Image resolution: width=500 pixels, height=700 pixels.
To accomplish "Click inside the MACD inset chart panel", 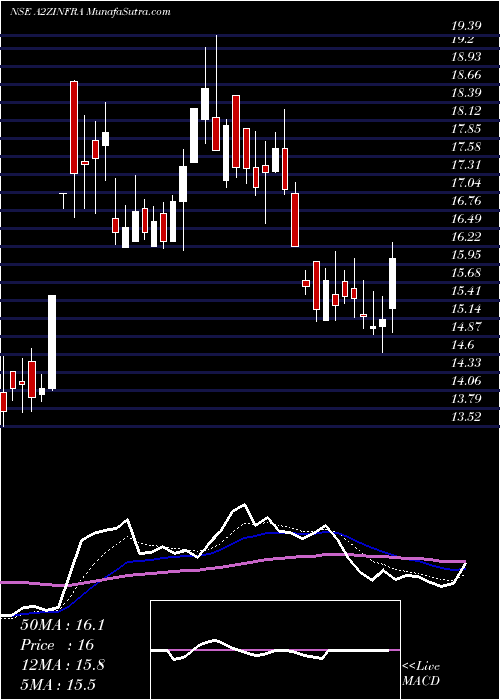I will point(275,650).
